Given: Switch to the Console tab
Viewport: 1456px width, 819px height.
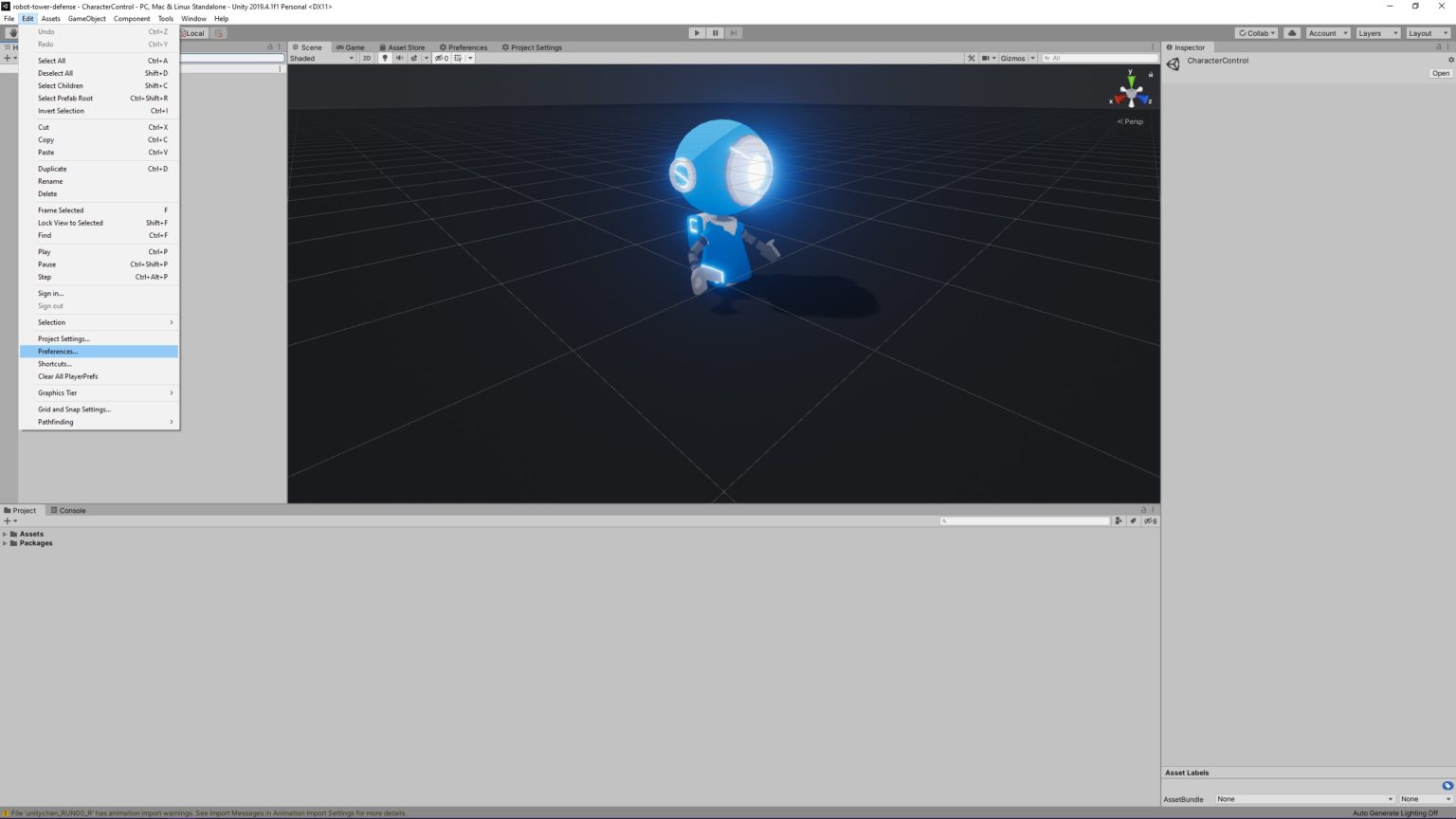Looking at the screenshot, I should tap(71, 510).
